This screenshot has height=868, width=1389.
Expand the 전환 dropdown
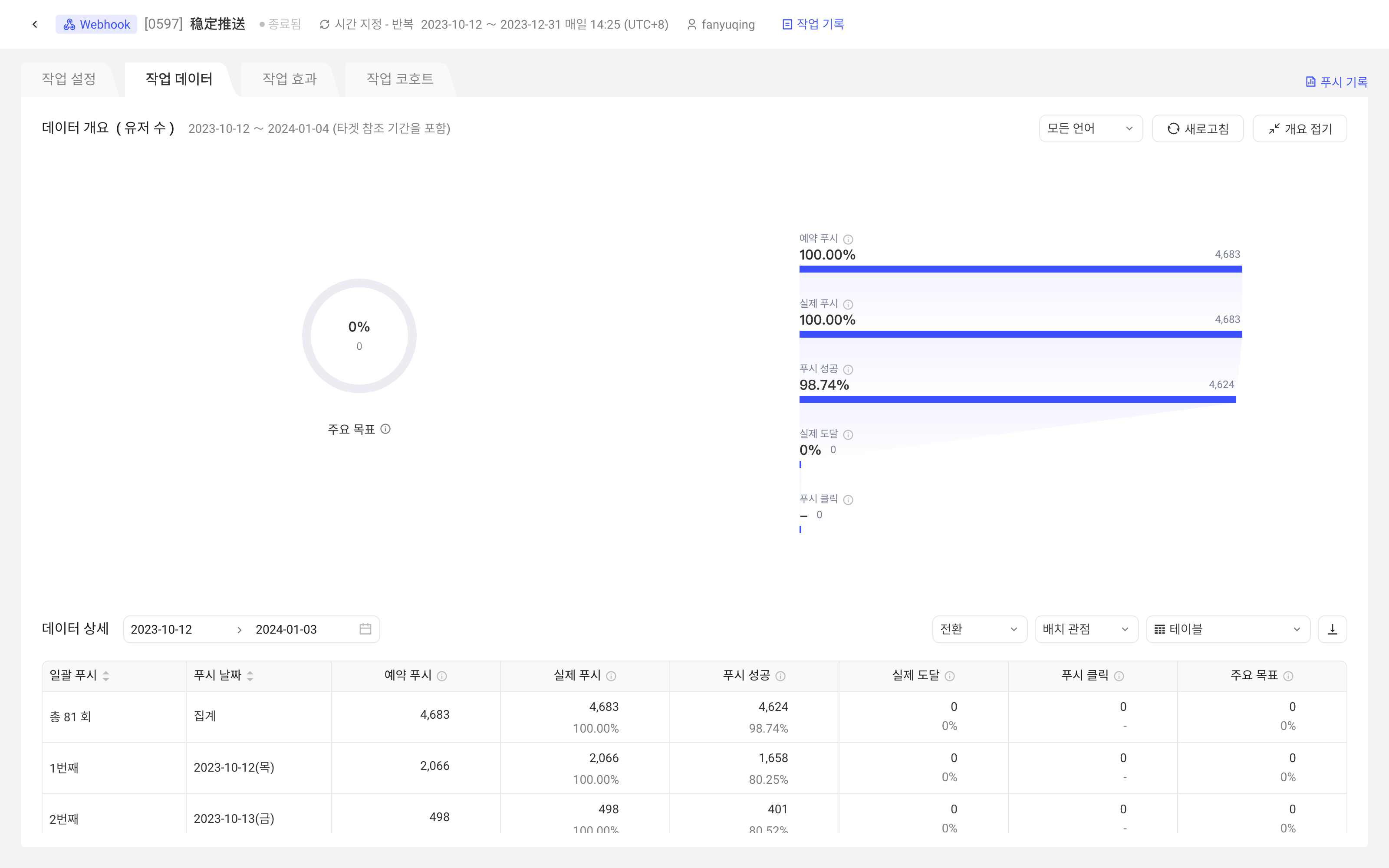pos(979,629)
